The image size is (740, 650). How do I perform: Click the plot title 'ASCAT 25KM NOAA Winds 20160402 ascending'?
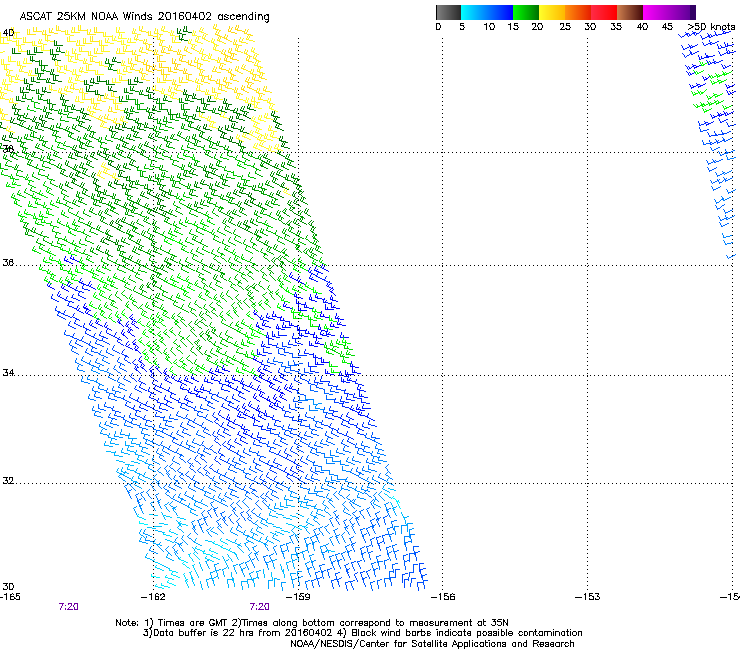144,17
